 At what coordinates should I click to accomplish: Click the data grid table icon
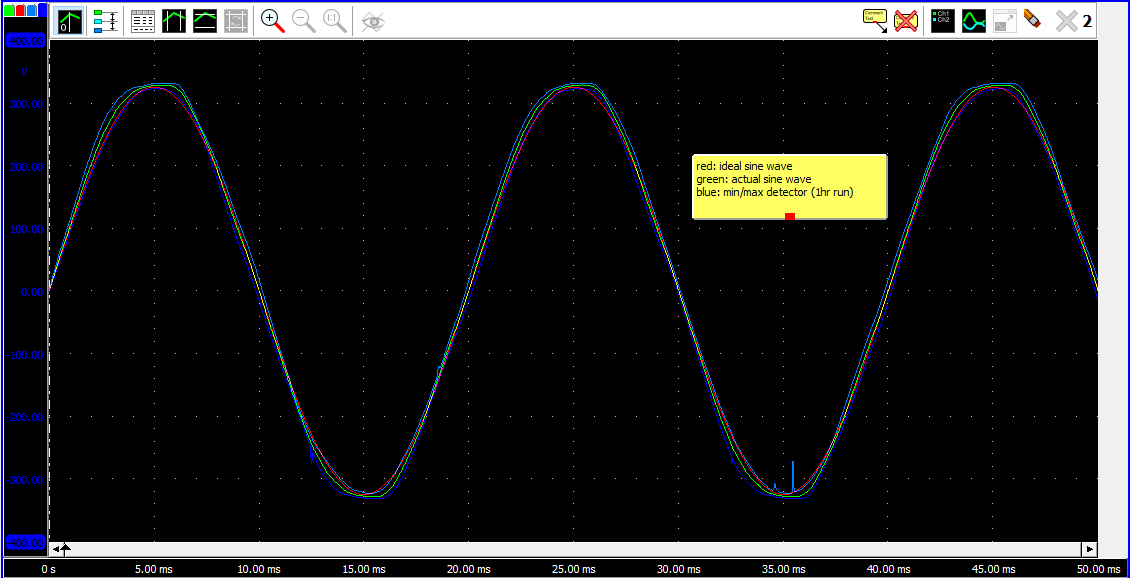[x=143, y=20]
